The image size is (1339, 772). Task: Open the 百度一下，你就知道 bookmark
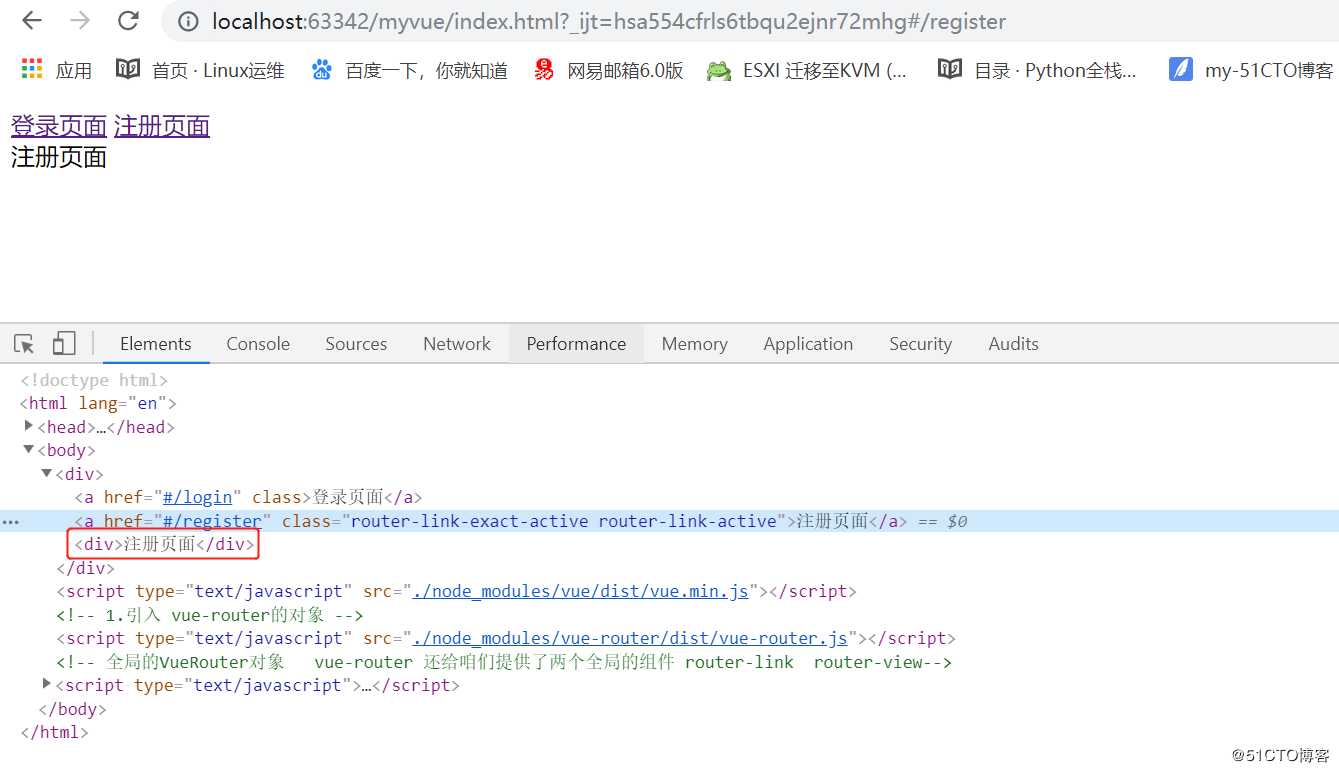(409, 70)
